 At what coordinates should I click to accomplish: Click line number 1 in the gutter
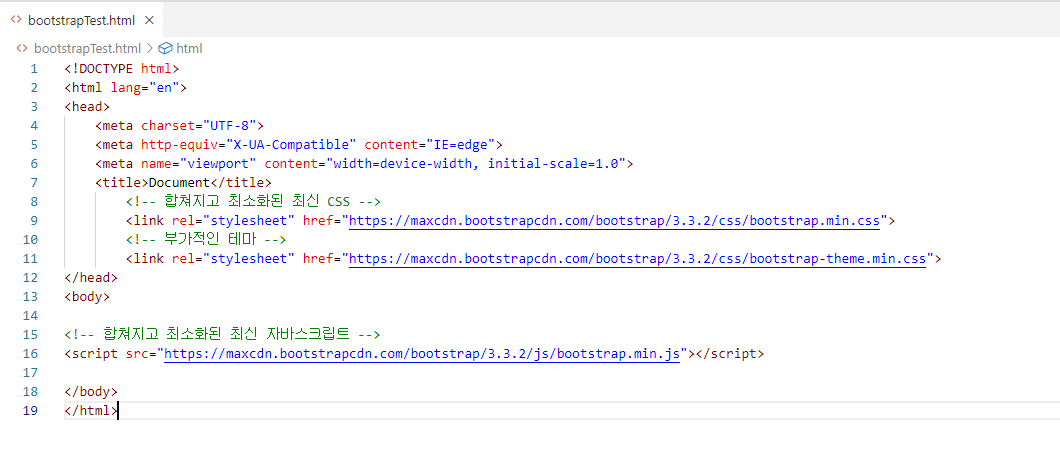(x=34, y=68)
